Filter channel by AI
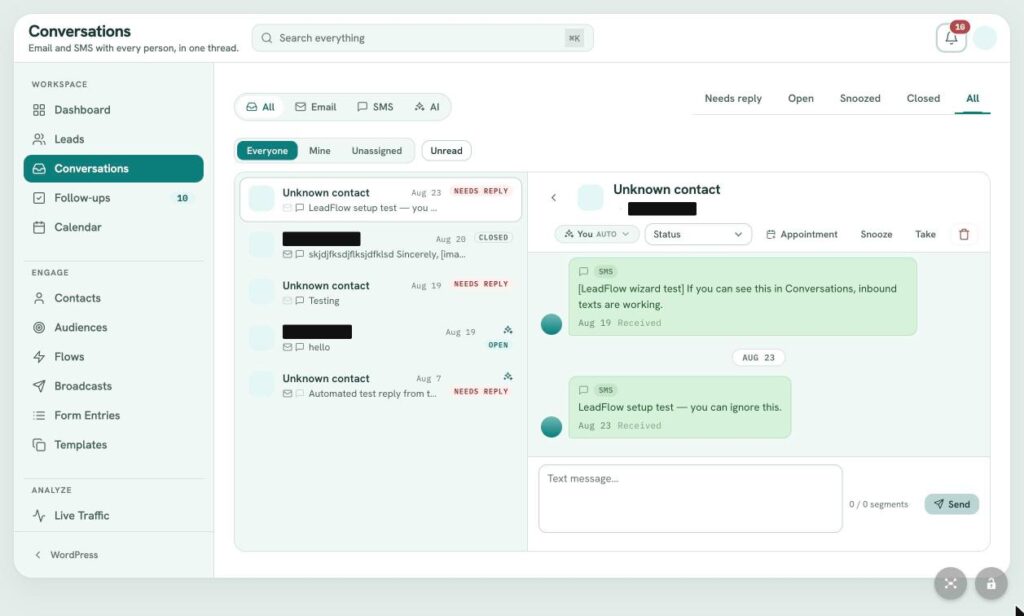The height and width of the screenshot is (616, 1024). pos(427,107)
